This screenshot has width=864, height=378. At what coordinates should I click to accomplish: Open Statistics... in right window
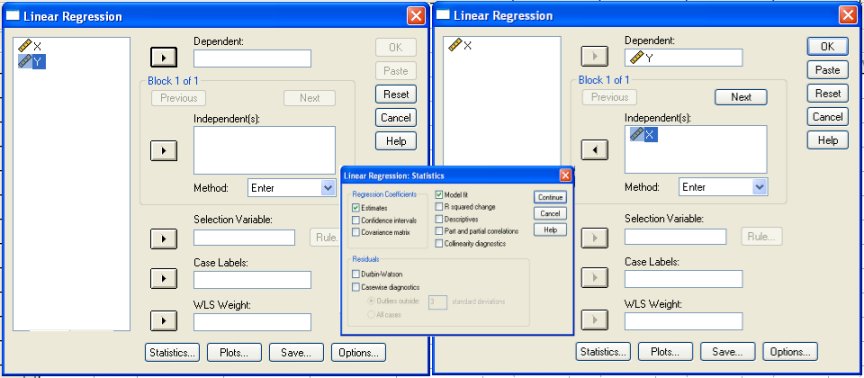click(x=603, y=352)
